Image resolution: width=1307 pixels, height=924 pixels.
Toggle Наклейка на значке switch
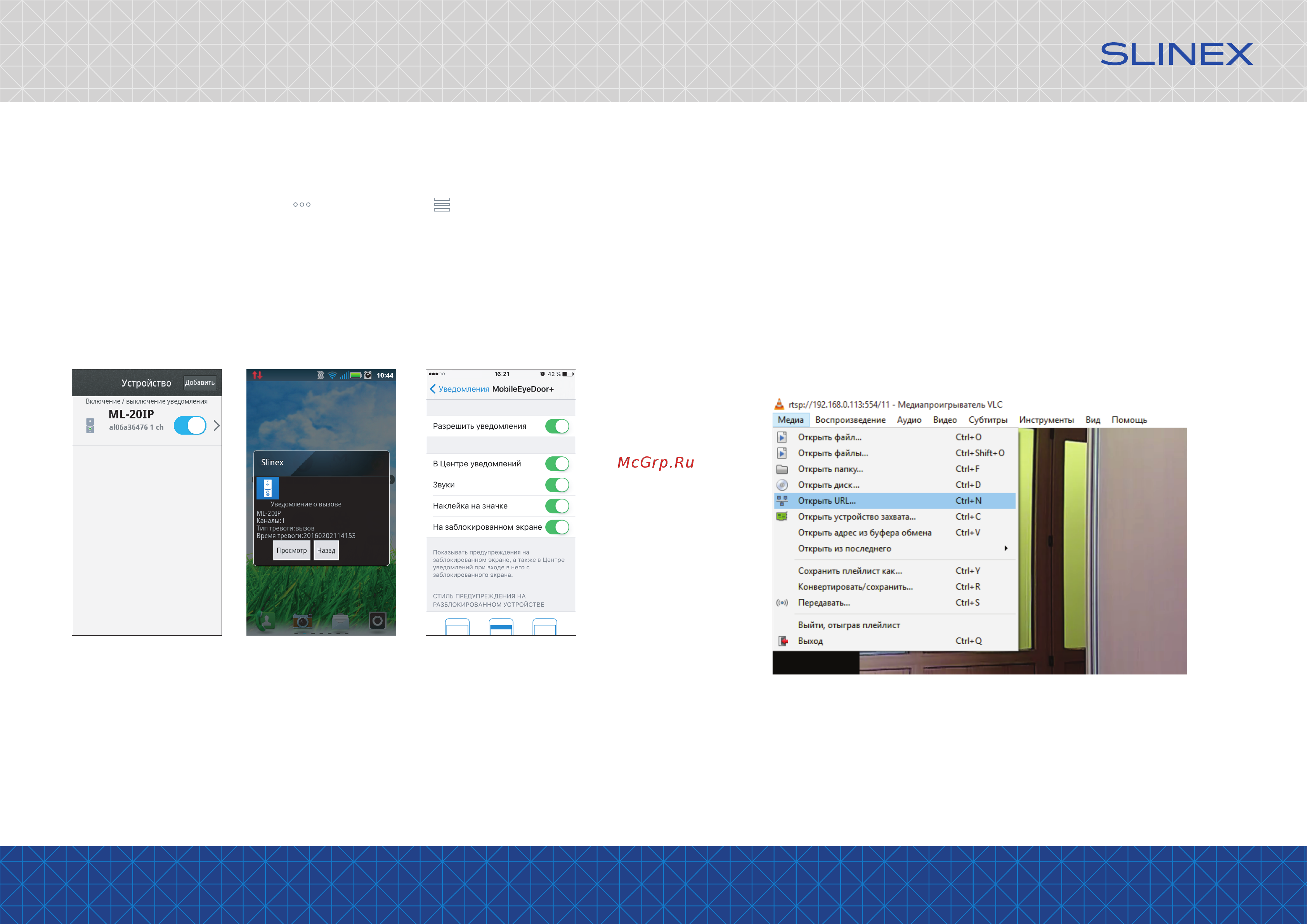(x=557, y=506)
